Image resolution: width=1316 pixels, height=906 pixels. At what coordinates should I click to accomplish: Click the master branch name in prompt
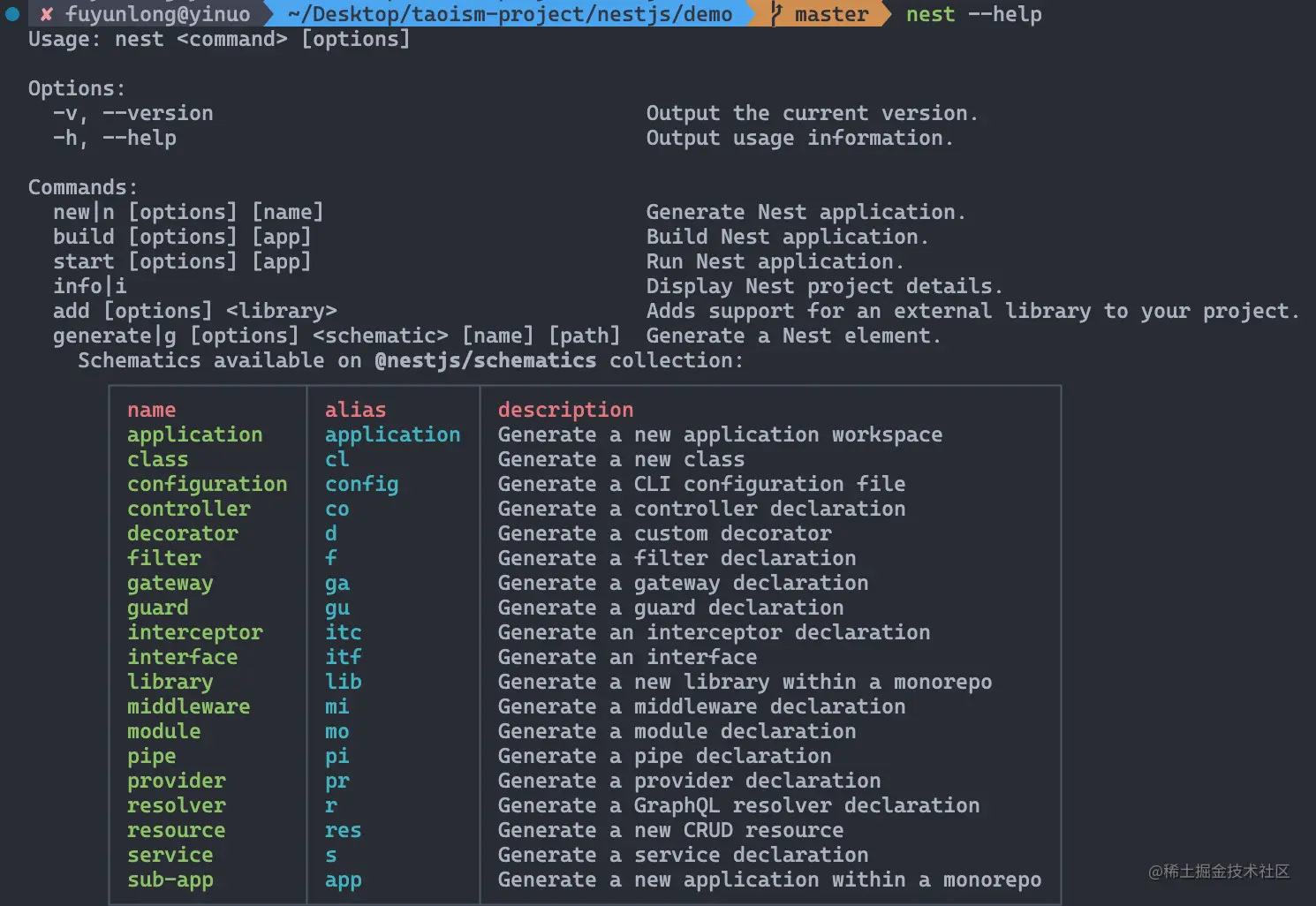(x=831, y=14)
